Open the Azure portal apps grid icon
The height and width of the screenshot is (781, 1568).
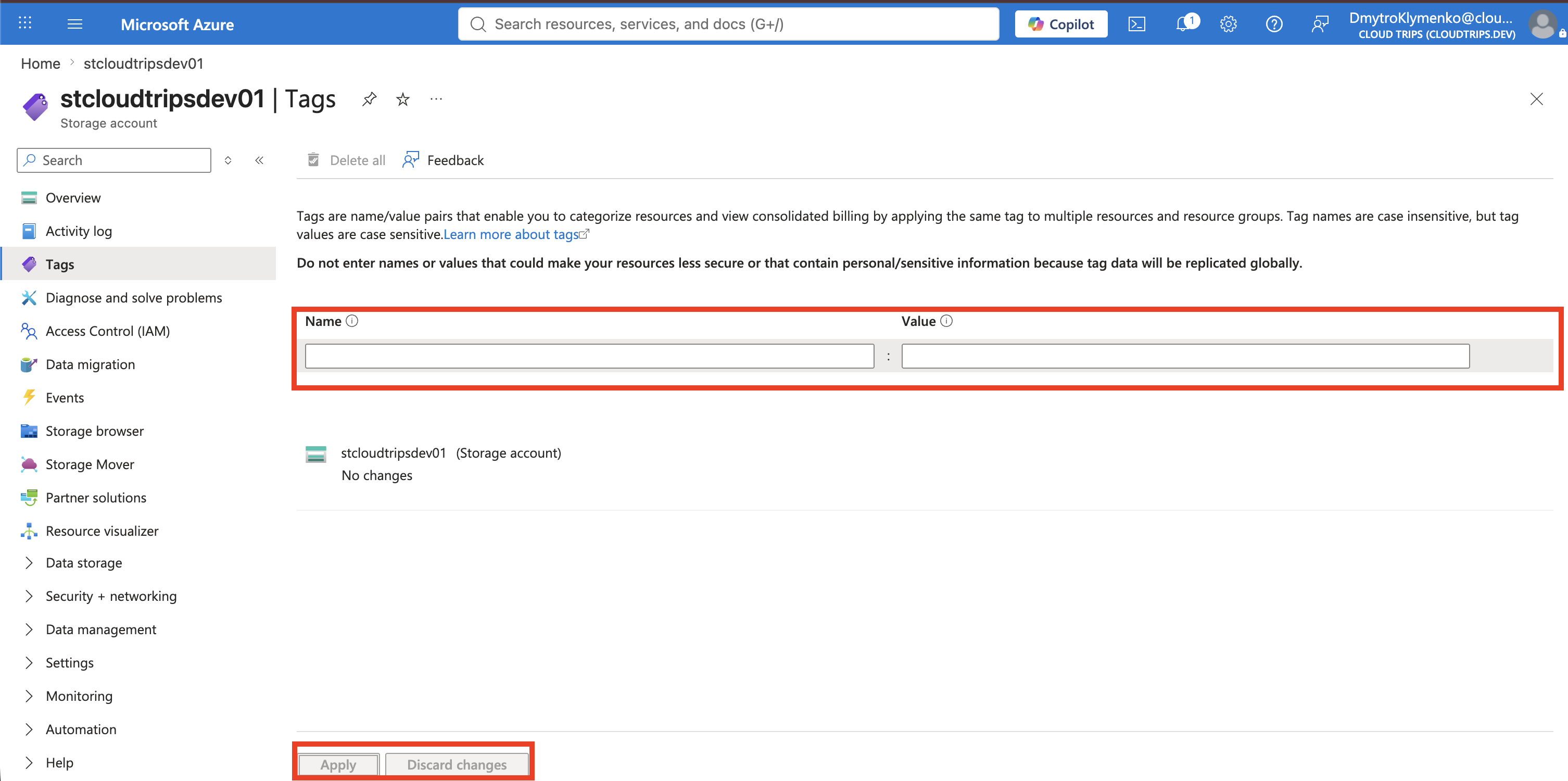coord(25,23)
